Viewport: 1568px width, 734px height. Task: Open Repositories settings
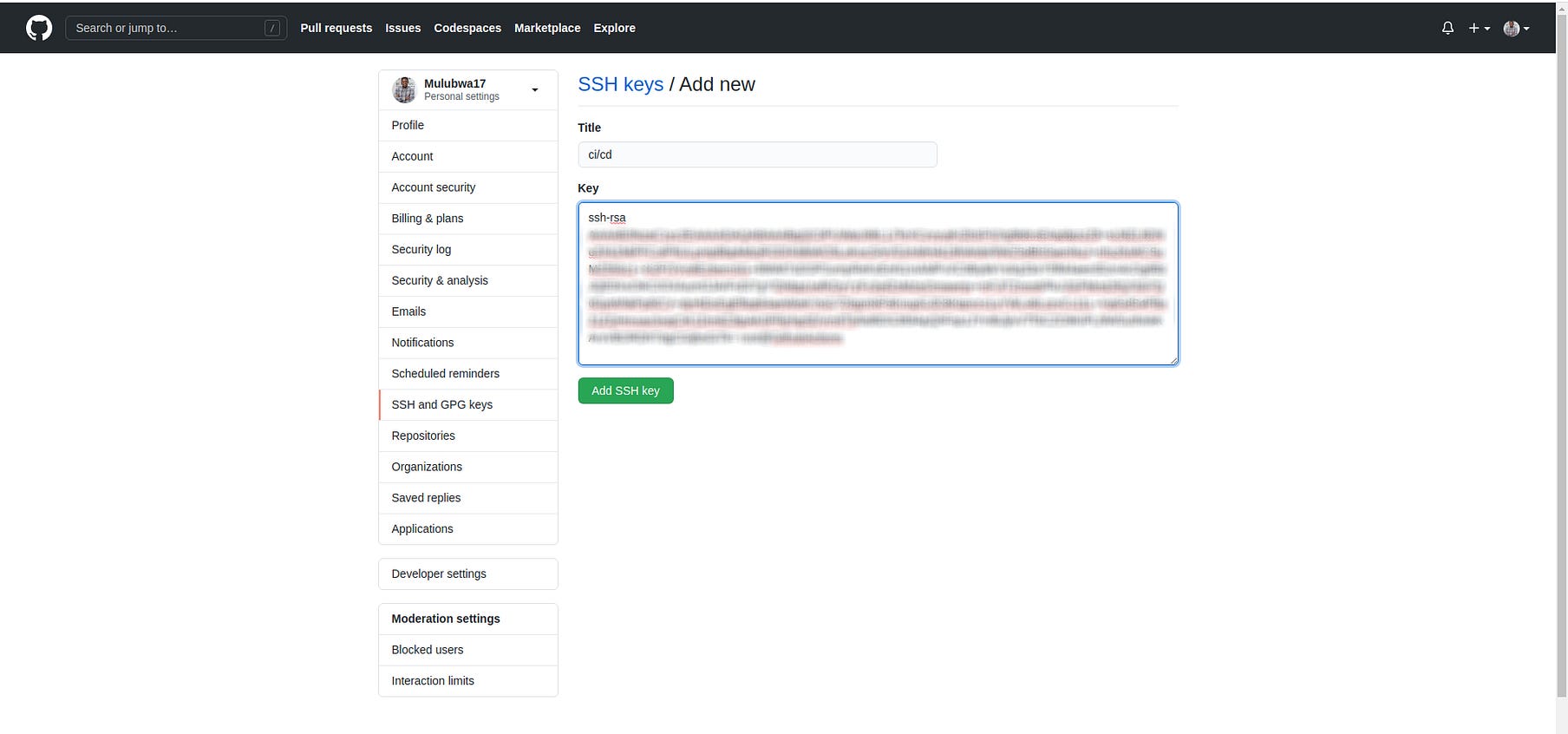coord(468,436)
